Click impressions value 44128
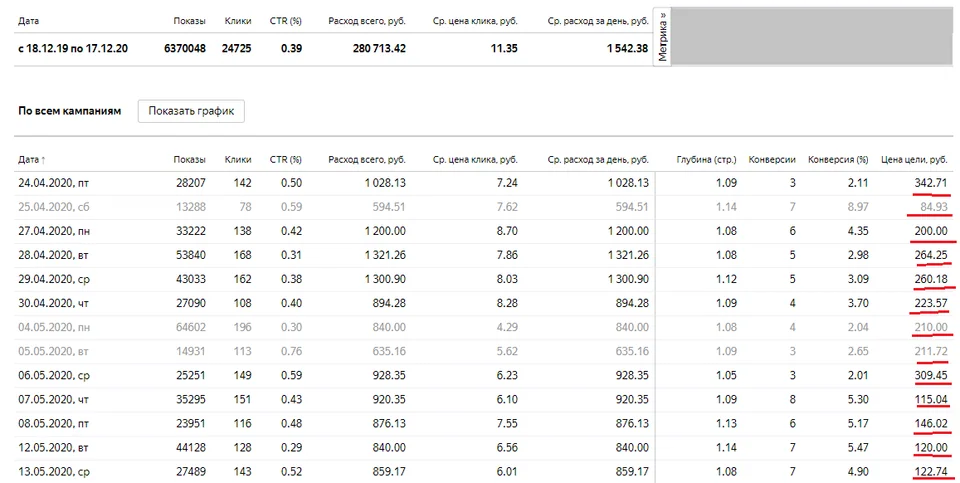This screenshot has width=960, height=483. click(x=190, y=447)
